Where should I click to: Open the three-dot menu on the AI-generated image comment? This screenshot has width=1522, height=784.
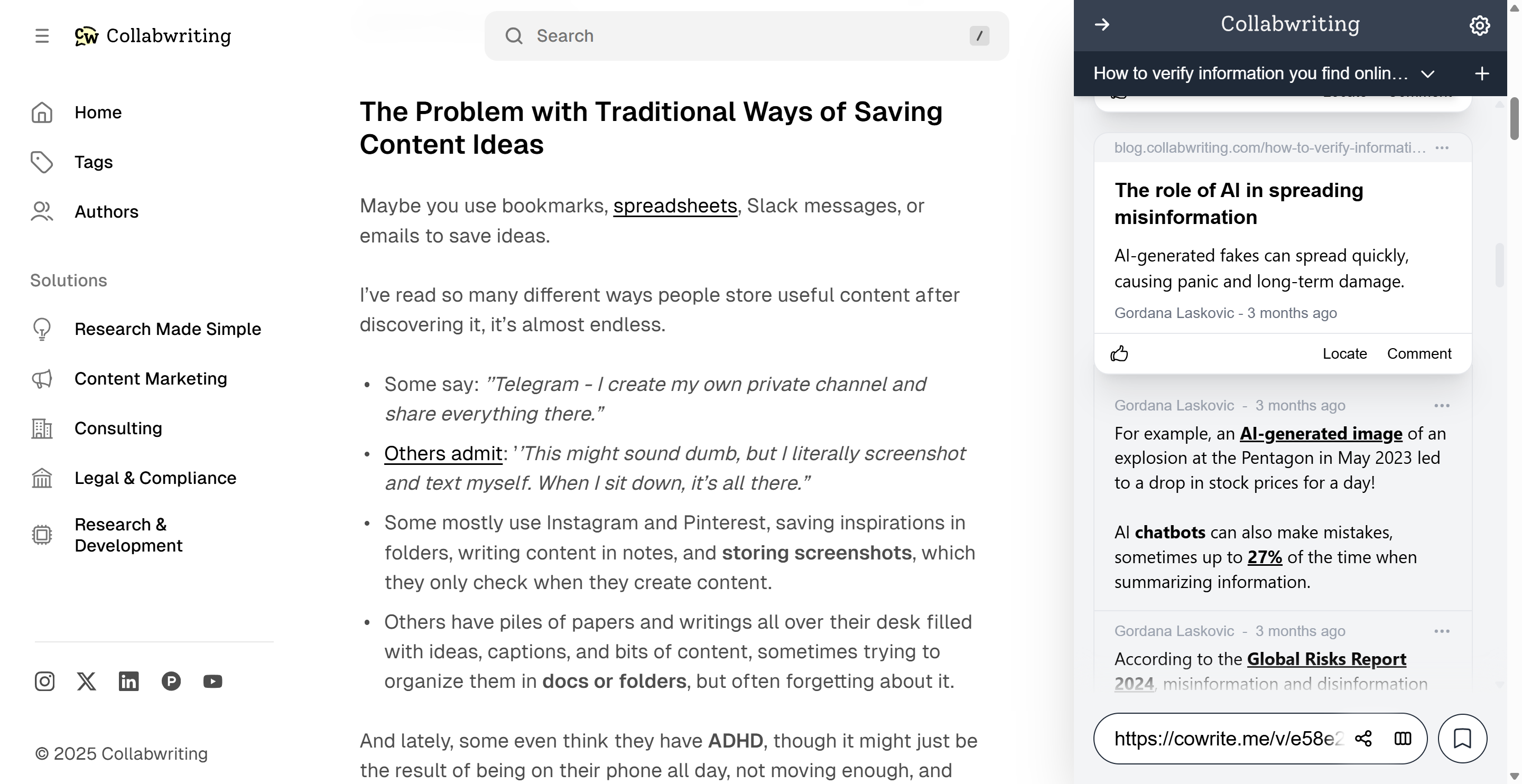1442,405
